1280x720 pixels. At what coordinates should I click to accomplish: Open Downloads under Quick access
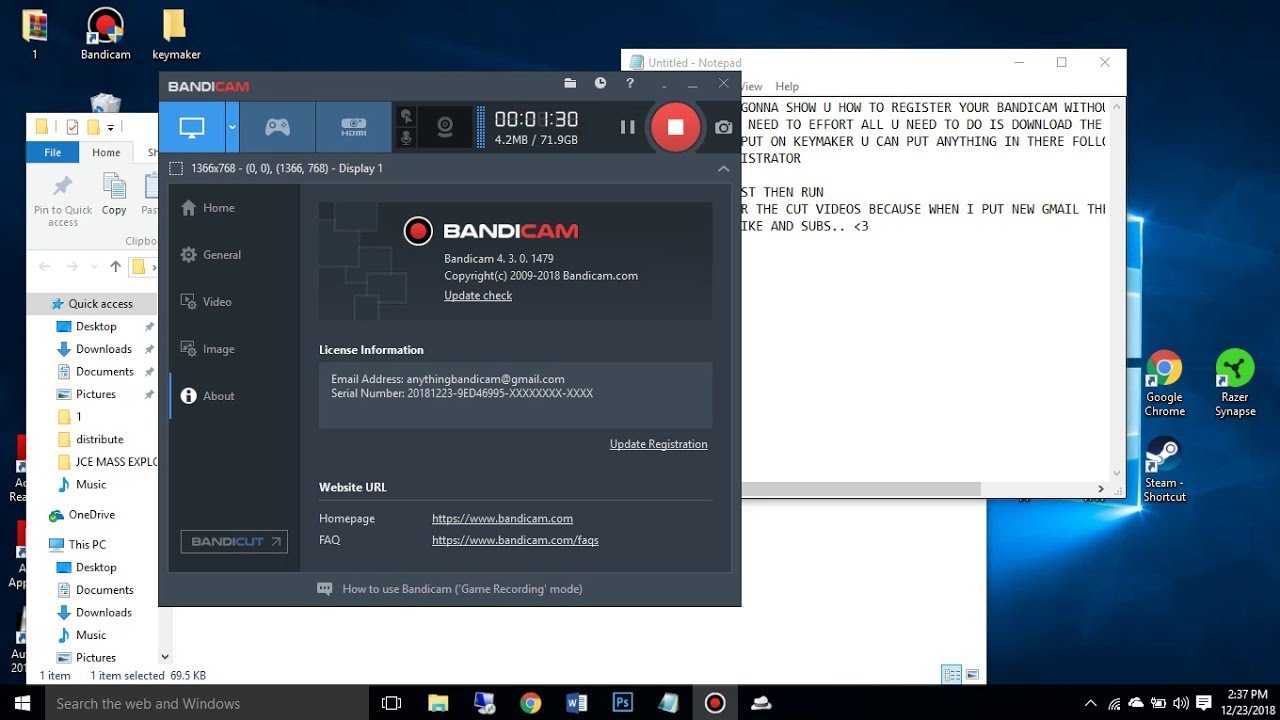104,349
